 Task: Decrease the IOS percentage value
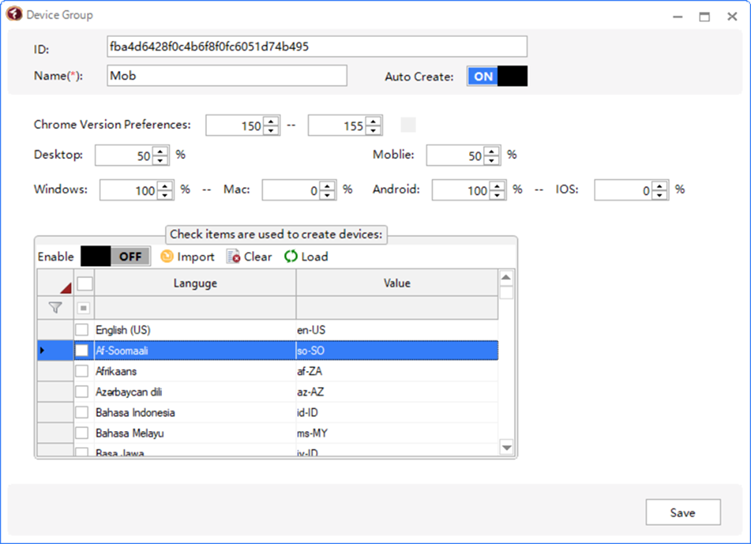[660, 195]
